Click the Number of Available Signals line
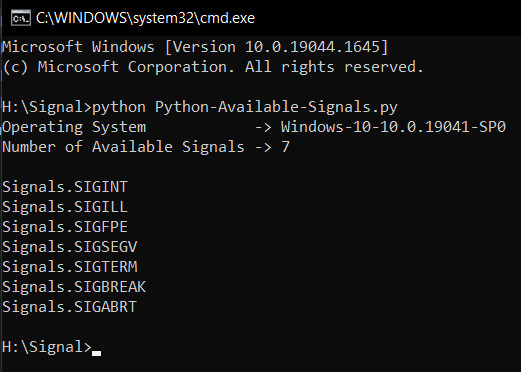Screen dimensions: 521x372 [146, 147]
